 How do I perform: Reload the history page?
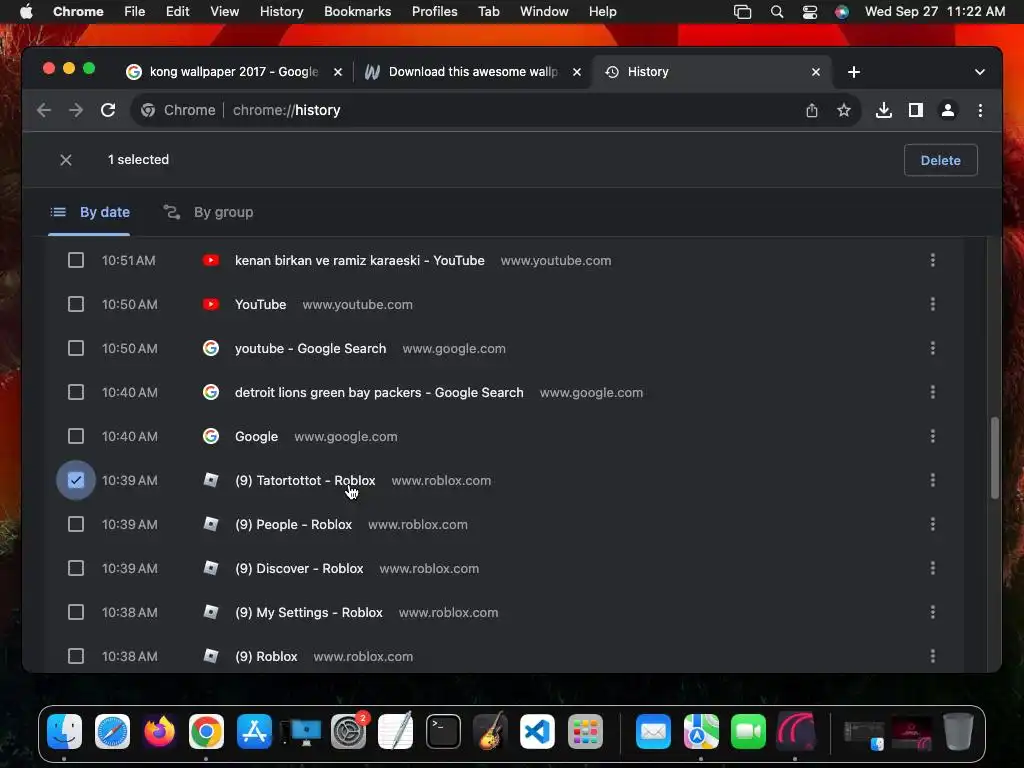click(x=108, y=110)
